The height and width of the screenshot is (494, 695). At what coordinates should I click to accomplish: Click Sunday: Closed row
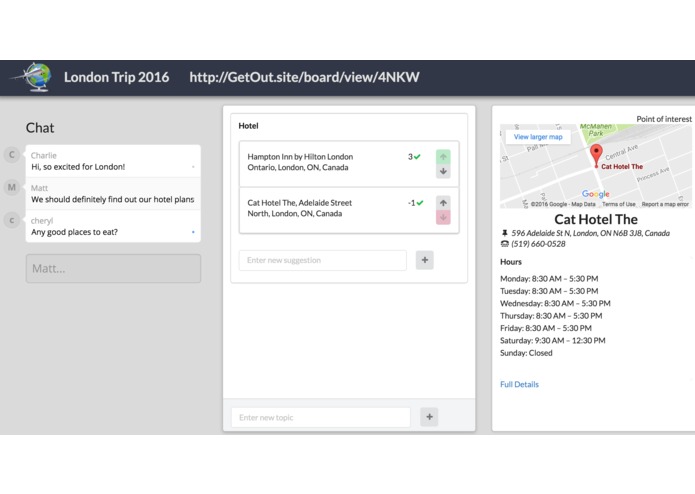tap(526, 353)
